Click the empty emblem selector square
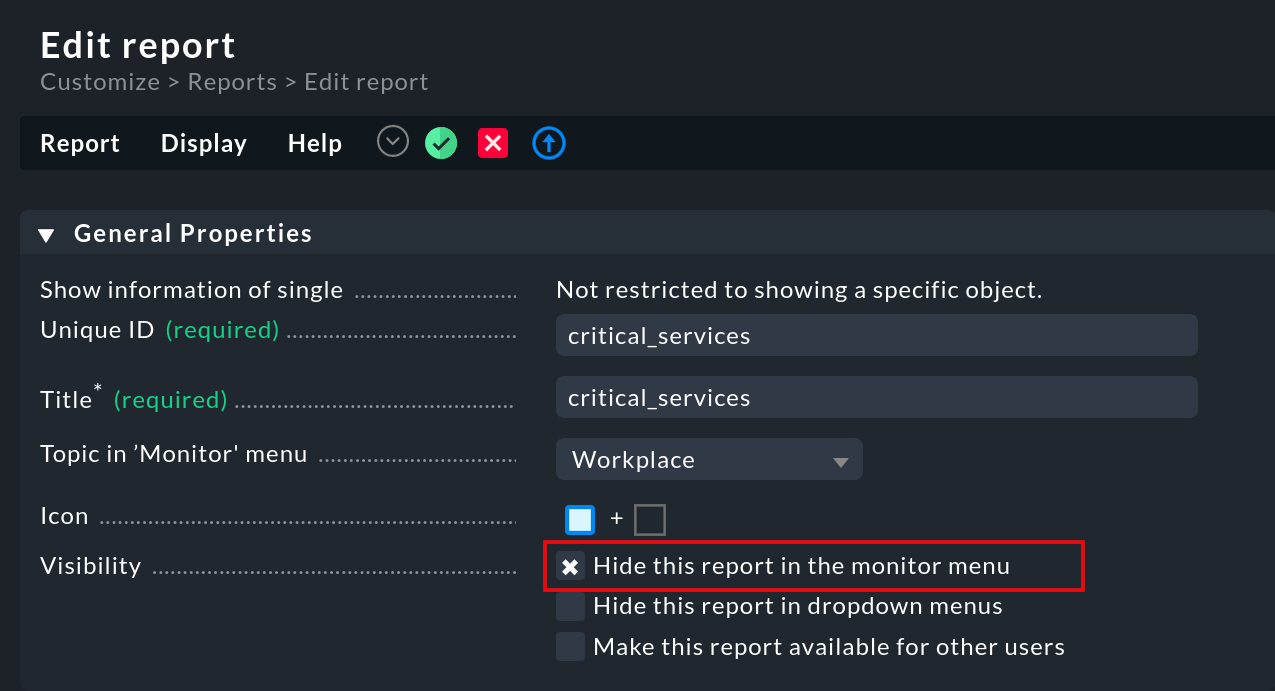Image resolution: width=1275 pixels, height=691 pixels. [x=649, y=518]
